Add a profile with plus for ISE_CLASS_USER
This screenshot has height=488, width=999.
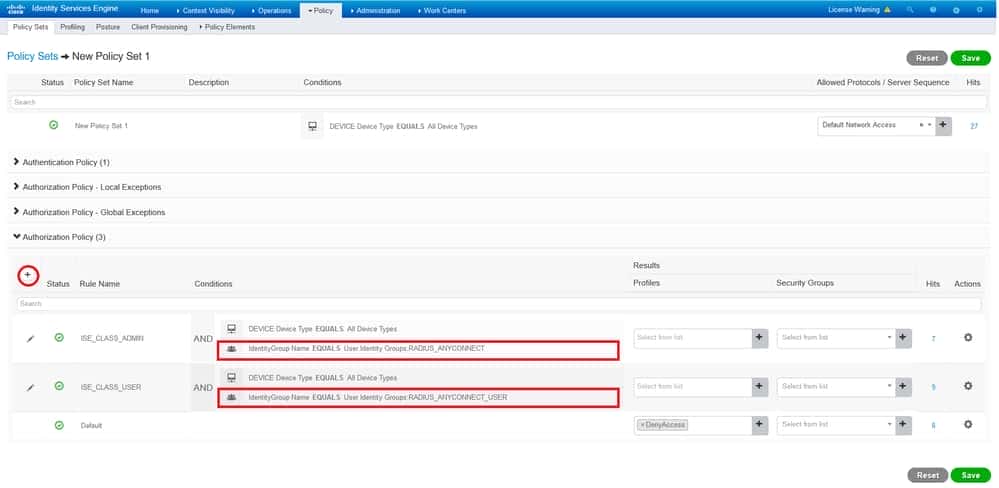[x=759, y=386]
